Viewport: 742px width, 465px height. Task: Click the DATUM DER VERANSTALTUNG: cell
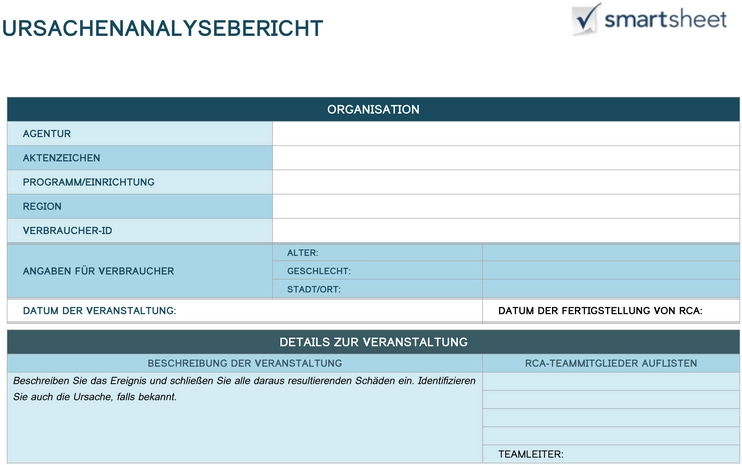(245, 311)
